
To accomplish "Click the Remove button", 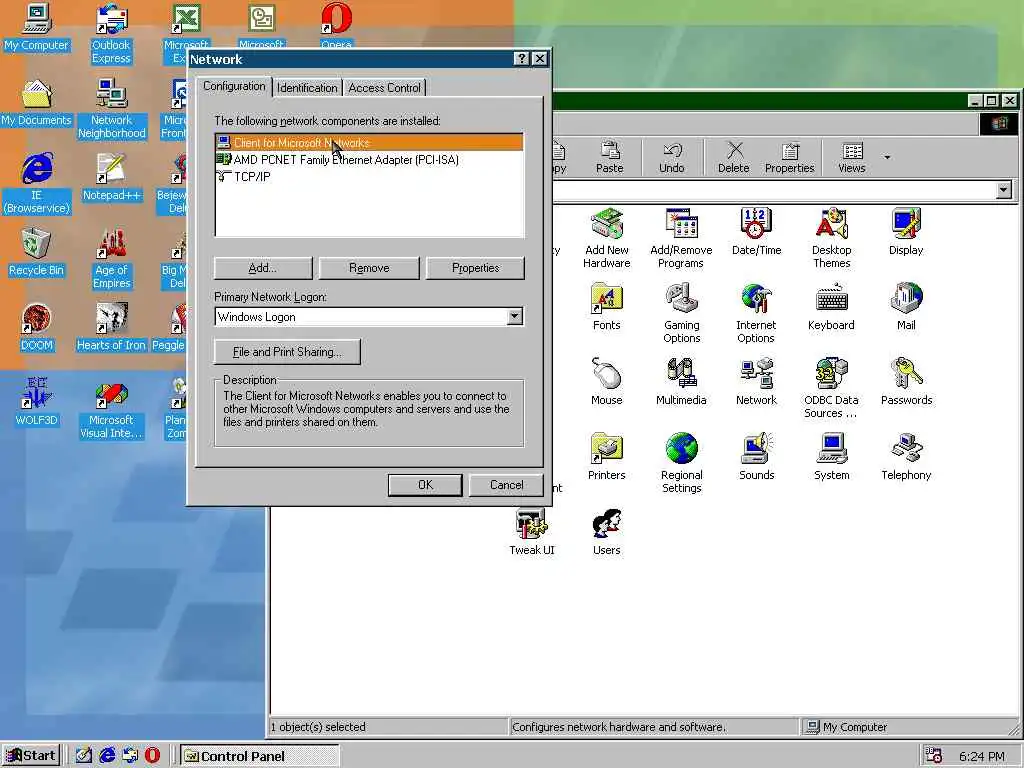I will click(x=369, y=268).
